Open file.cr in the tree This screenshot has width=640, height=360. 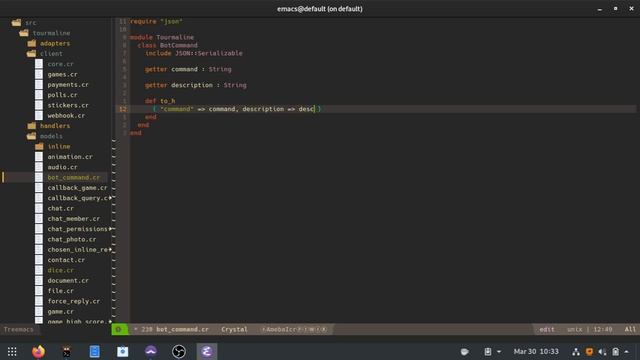click(60, 291)
